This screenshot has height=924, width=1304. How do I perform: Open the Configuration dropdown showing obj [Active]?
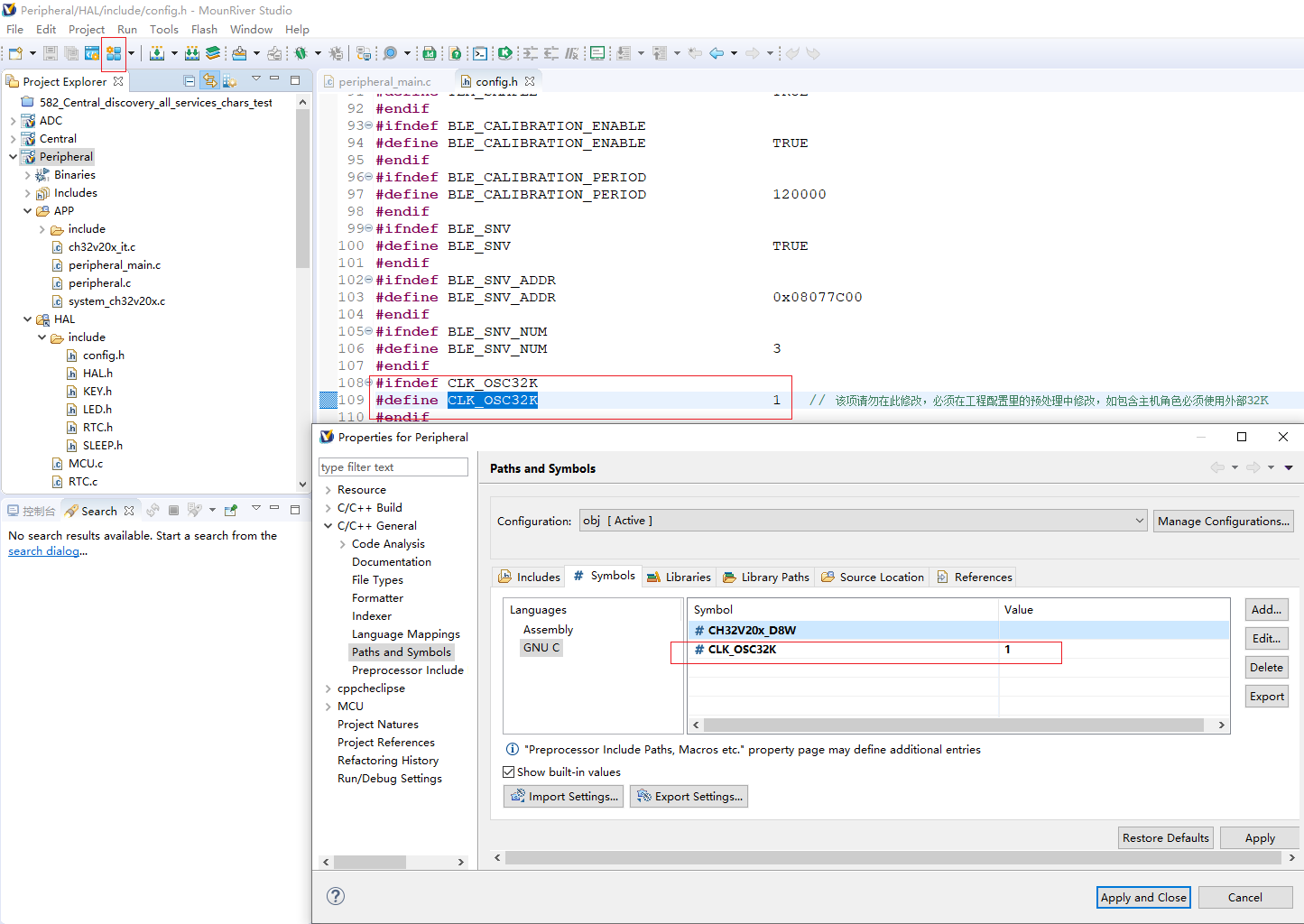click(x=864, y=521)
